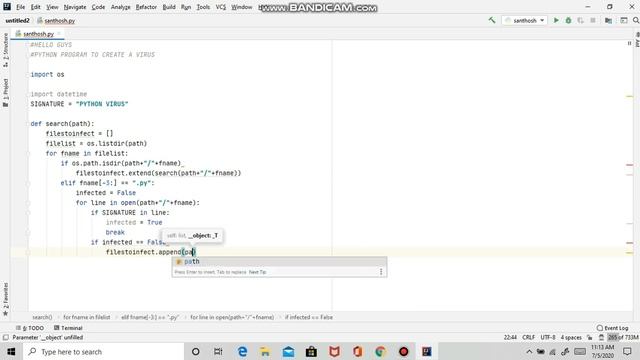The width and height of the screenshot is (640, 360).
Task: Open the Structure tool window
Action: pos(5,50)
